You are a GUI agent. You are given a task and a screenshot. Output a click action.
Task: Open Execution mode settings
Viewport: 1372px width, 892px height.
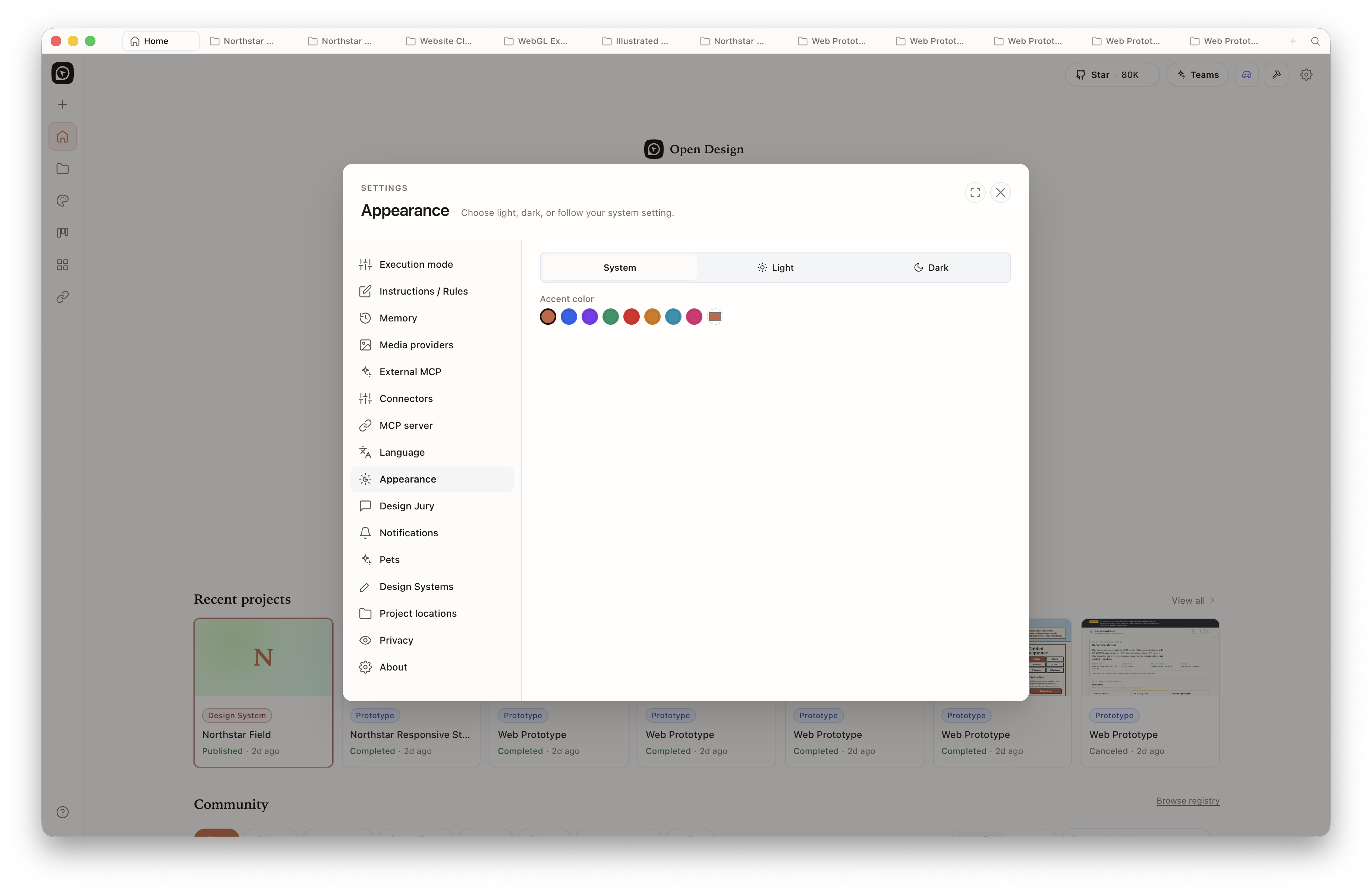[432, 265]
